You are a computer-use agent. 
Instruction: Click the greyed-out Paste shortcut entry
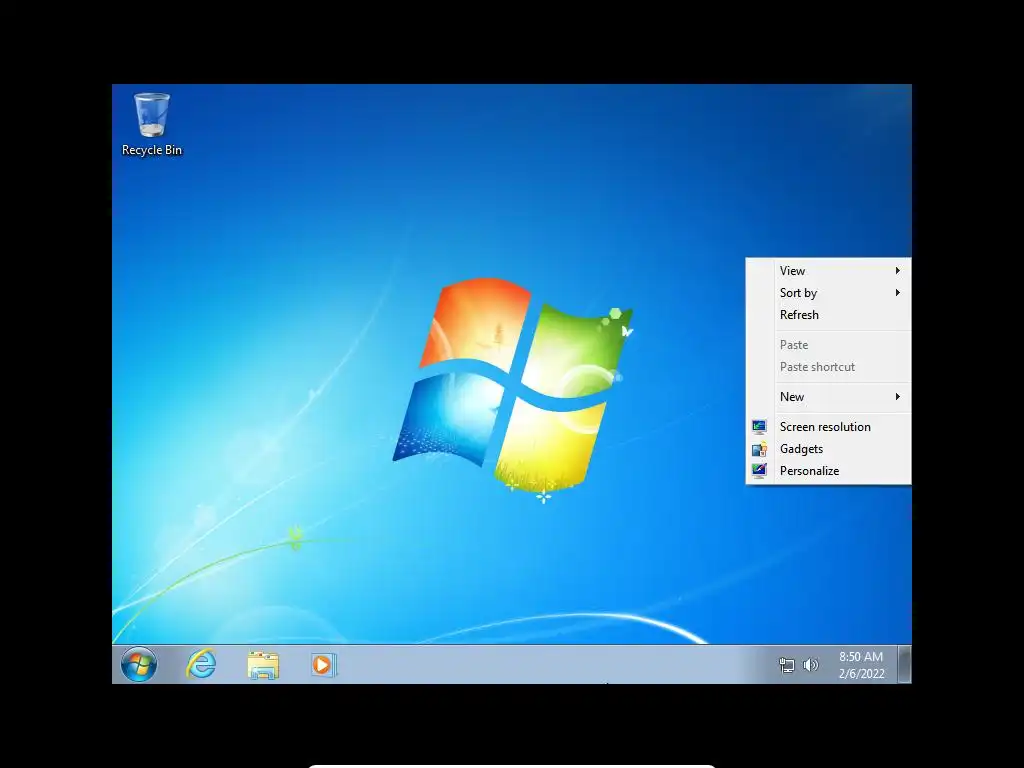(x=828, y=367)
